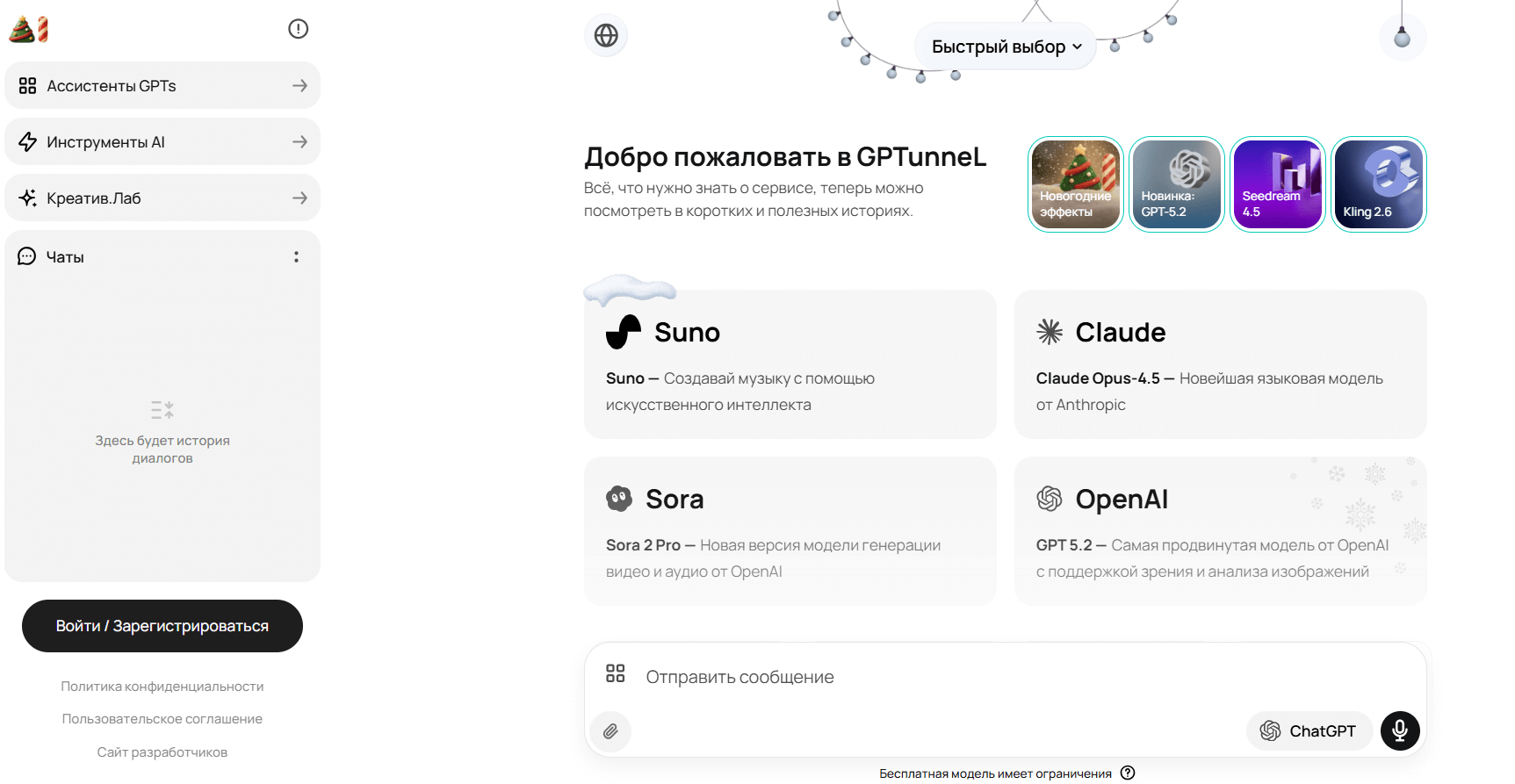1515x784 pixels.
Task: Click the info circle icon in sidebar
Action: point(299,29)
